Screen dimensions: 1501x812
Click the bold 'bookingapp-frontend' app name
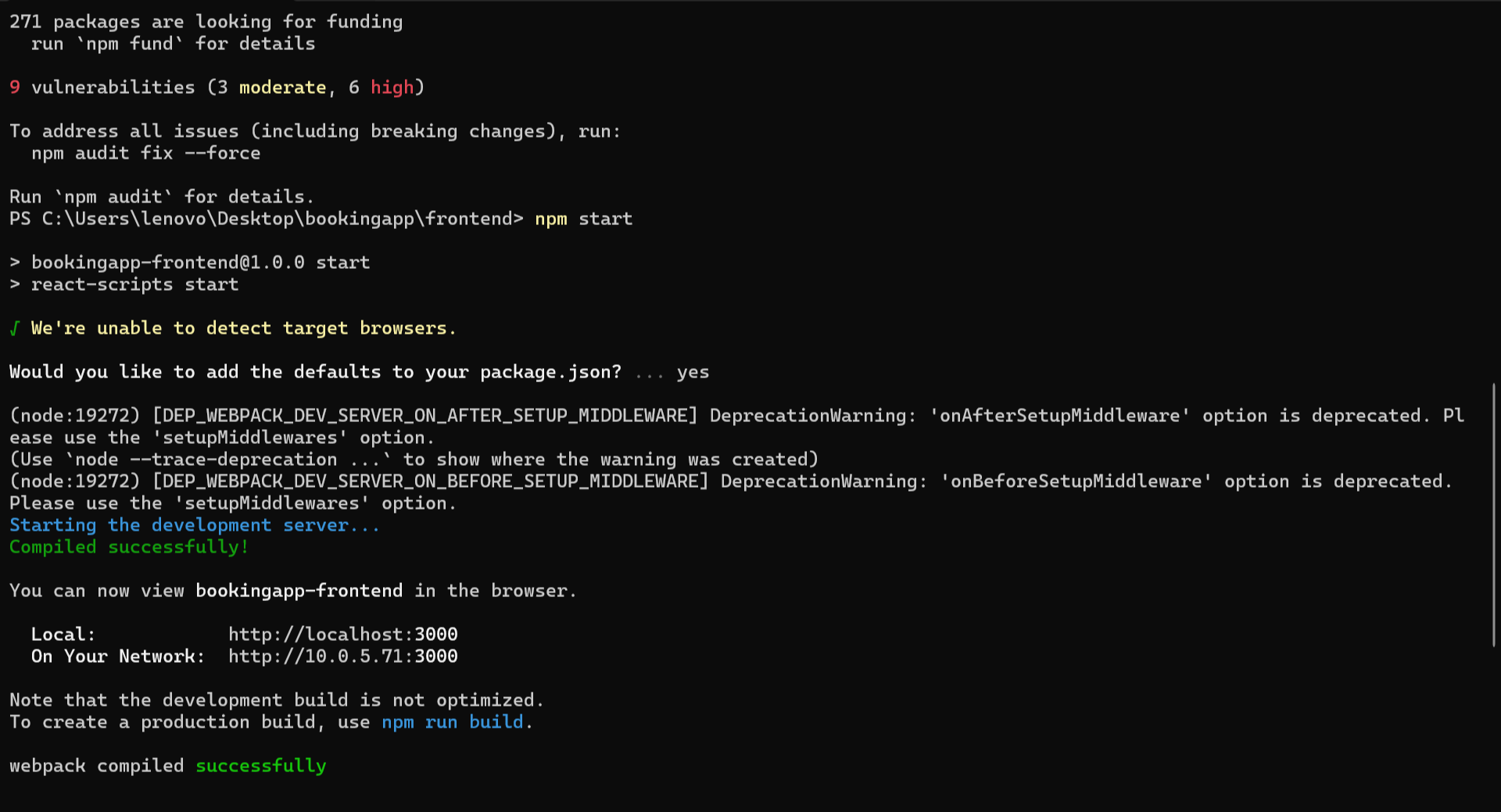tap(299, 590)
